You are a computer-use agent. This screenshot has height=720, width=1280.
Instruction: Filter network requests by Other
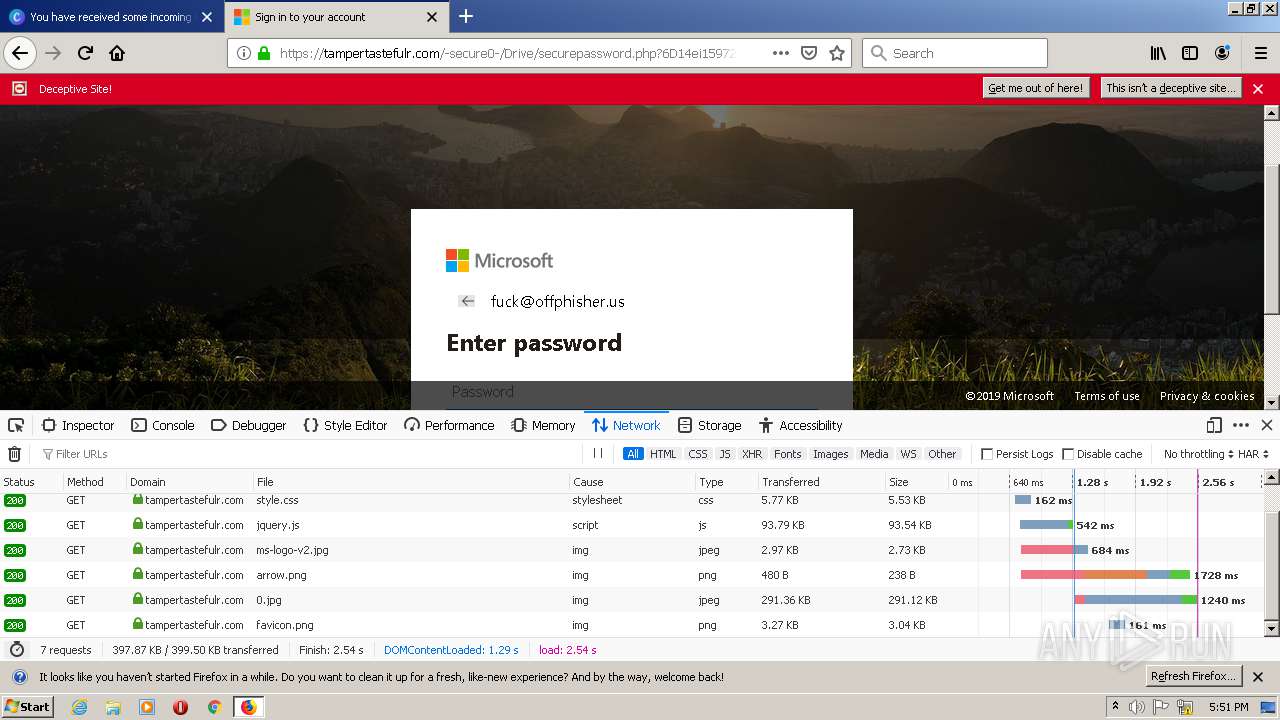pyautogui.click(x=942, y=454)
